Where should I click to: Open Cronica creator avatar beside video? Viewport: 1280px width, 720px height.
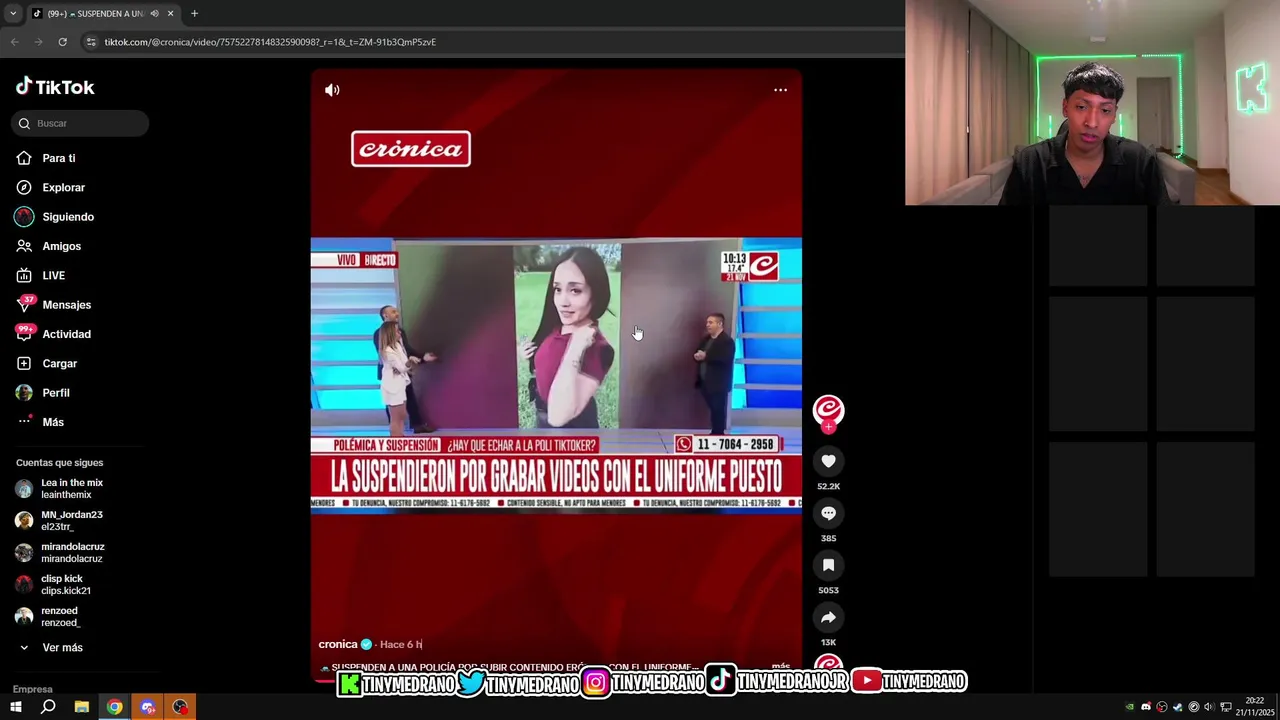828,410
